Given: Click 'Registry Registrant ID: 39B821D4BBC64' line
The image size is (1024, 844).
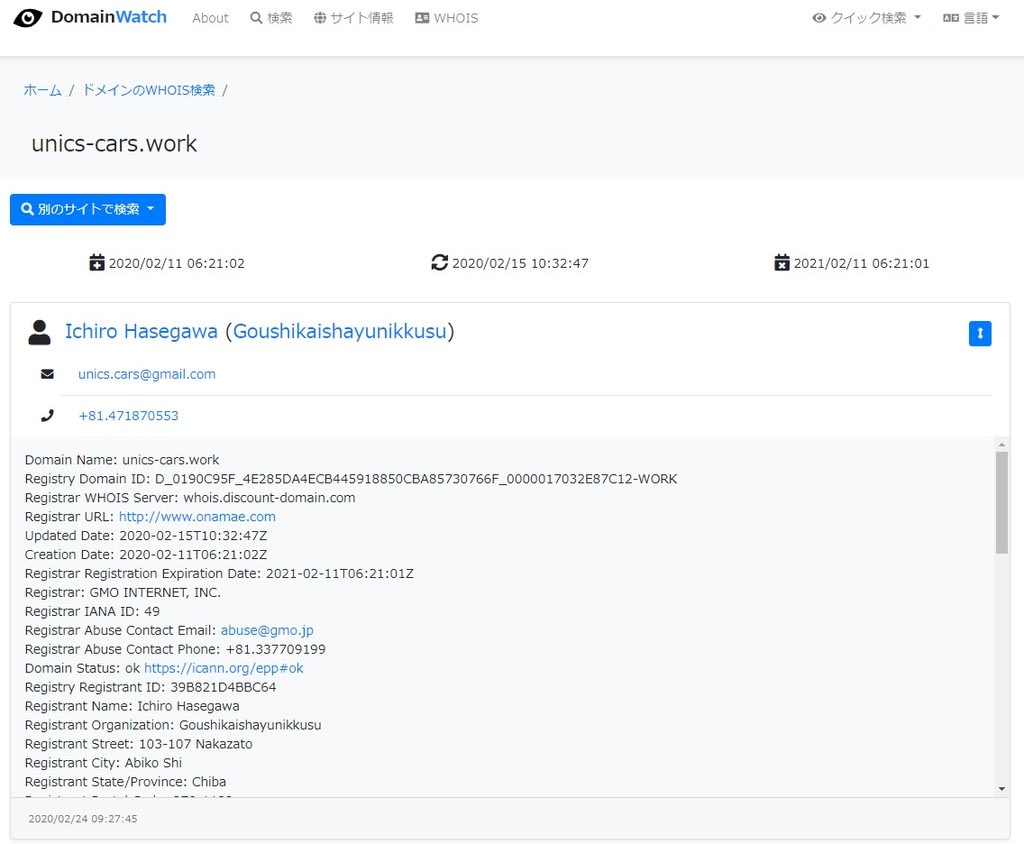Looking at the screenshot, I should (x=150, y=687).
